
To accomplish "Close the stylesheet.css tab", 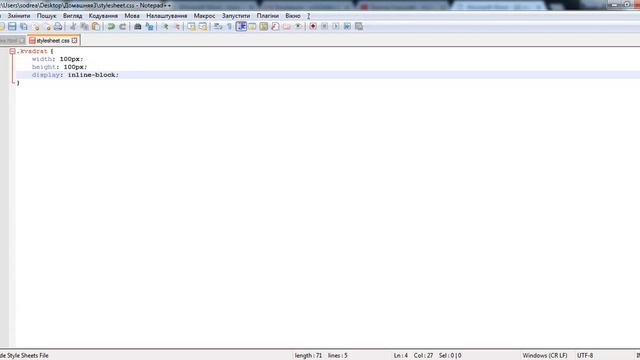I will (74, 40).
